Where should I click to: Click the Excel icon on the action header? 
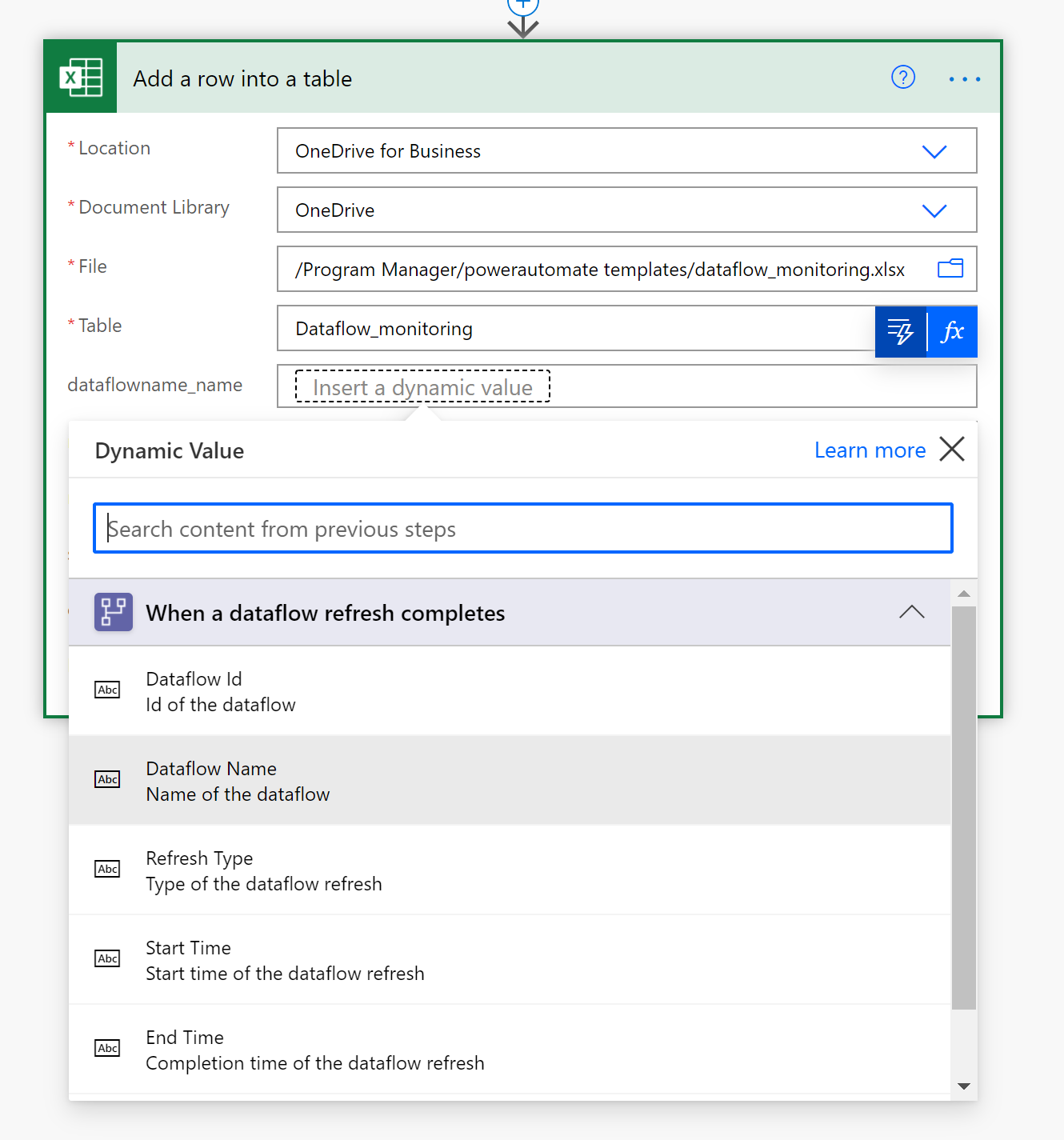(x=81, y=78)
